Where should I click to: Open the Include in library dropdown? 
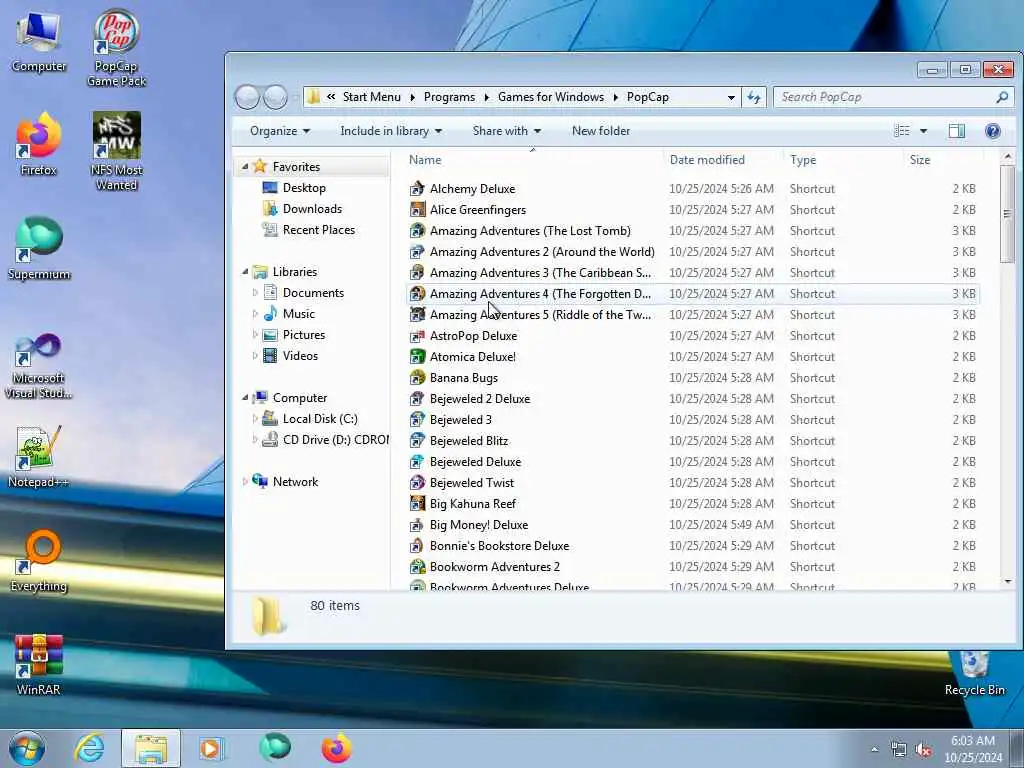(391, 131)
